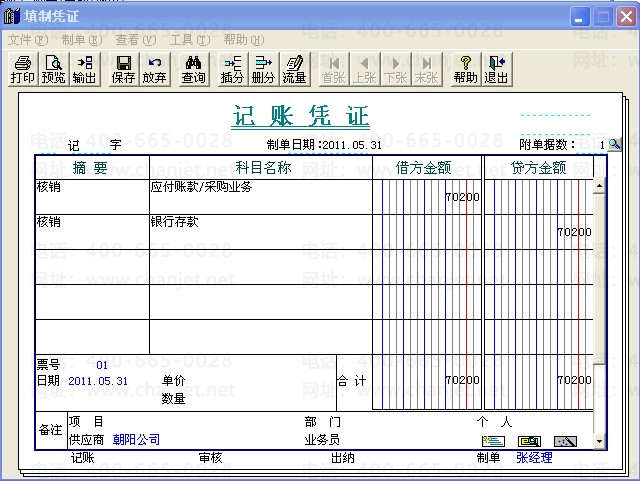The height and width of the screenshot is (481, 640).
Task: Click the 合计 credit total 70200
Action: [x=574, y=380]
